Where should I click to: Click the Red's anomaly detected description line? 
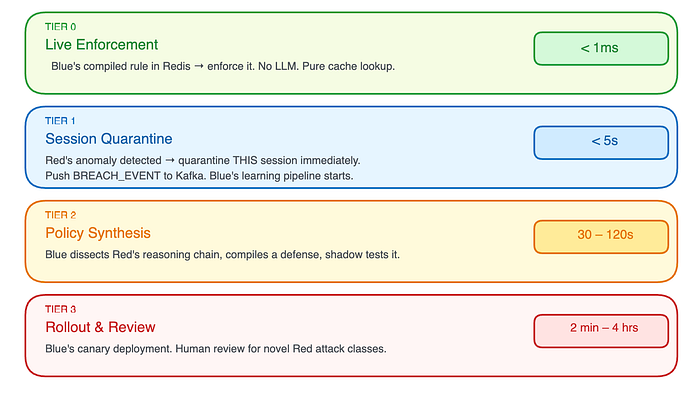coord(203,161)
